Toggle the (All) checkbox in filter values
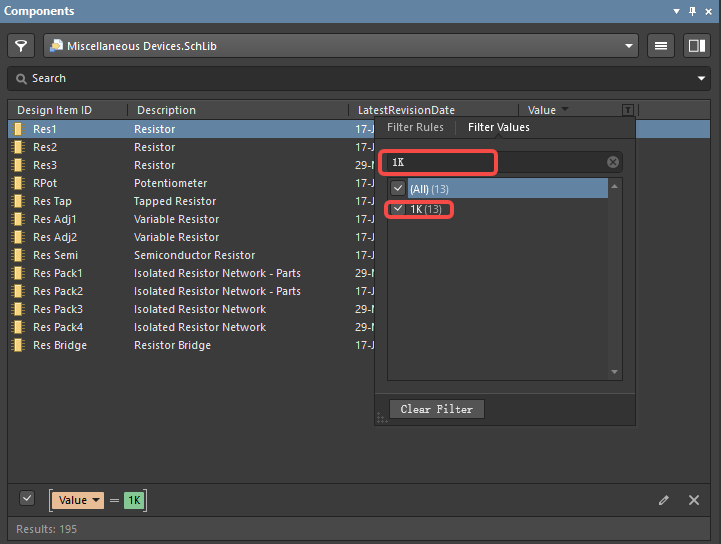This screenshot has height=544, width=721. click(398, 189)
